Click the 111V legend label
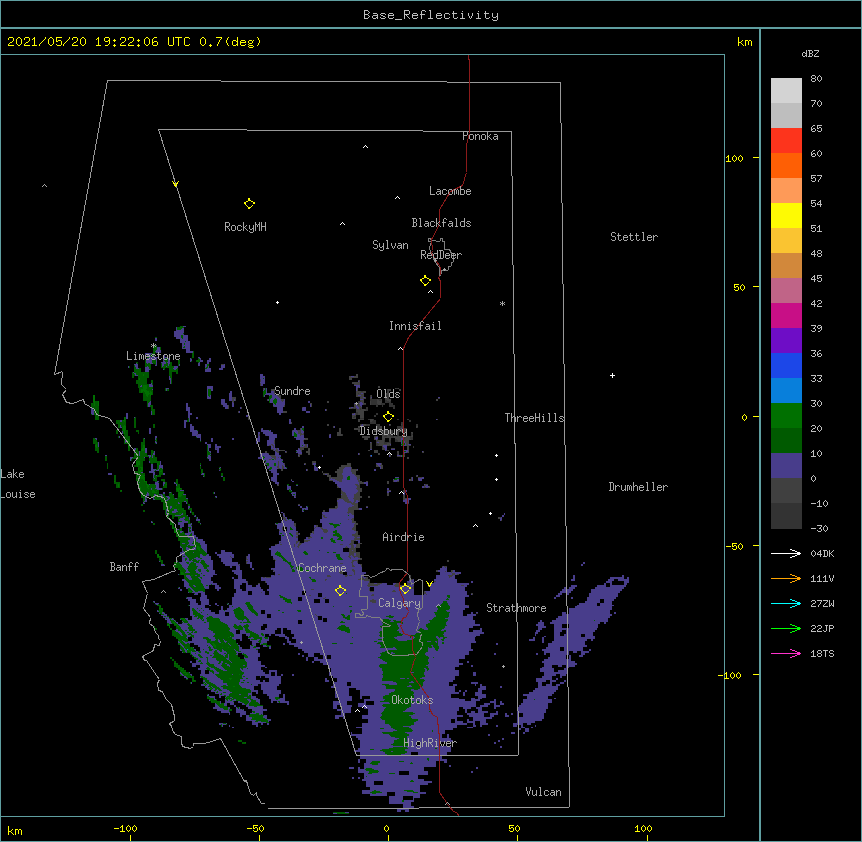Viewport: 862px width, 842px height. [x=822, y=578]
